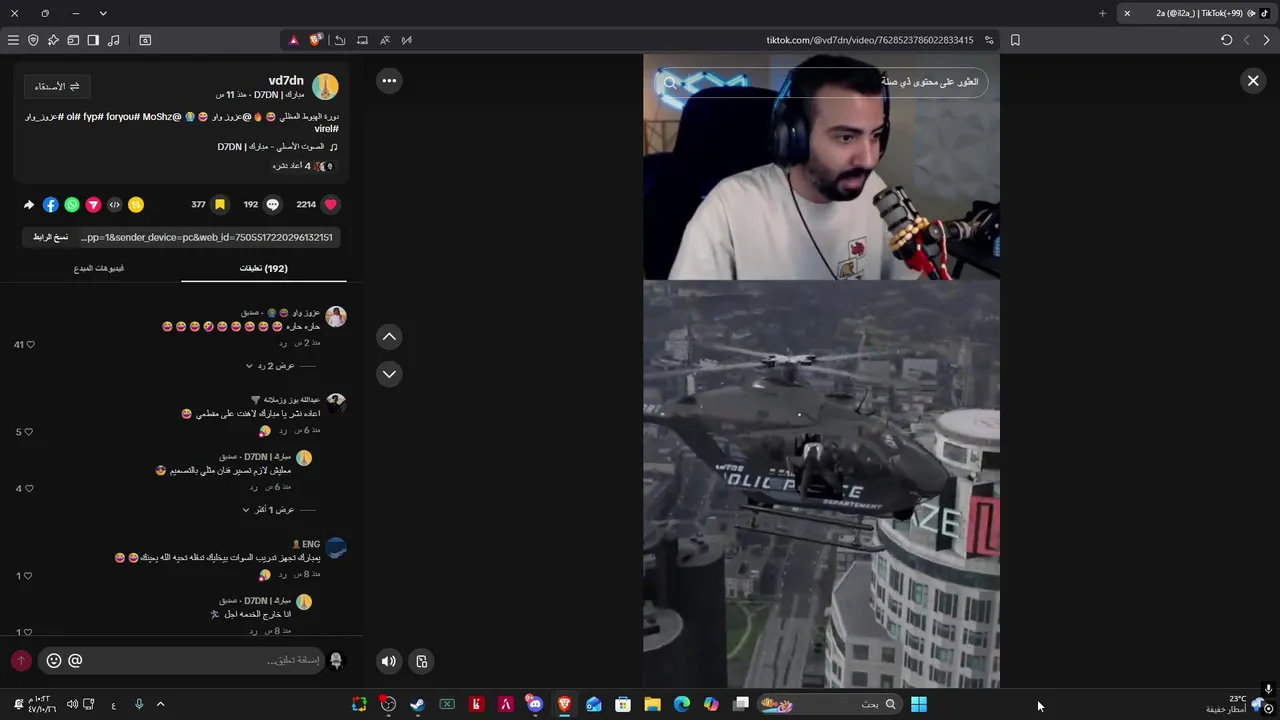
Task: Open Steam from the taskbar
Action: click(417, 704)
